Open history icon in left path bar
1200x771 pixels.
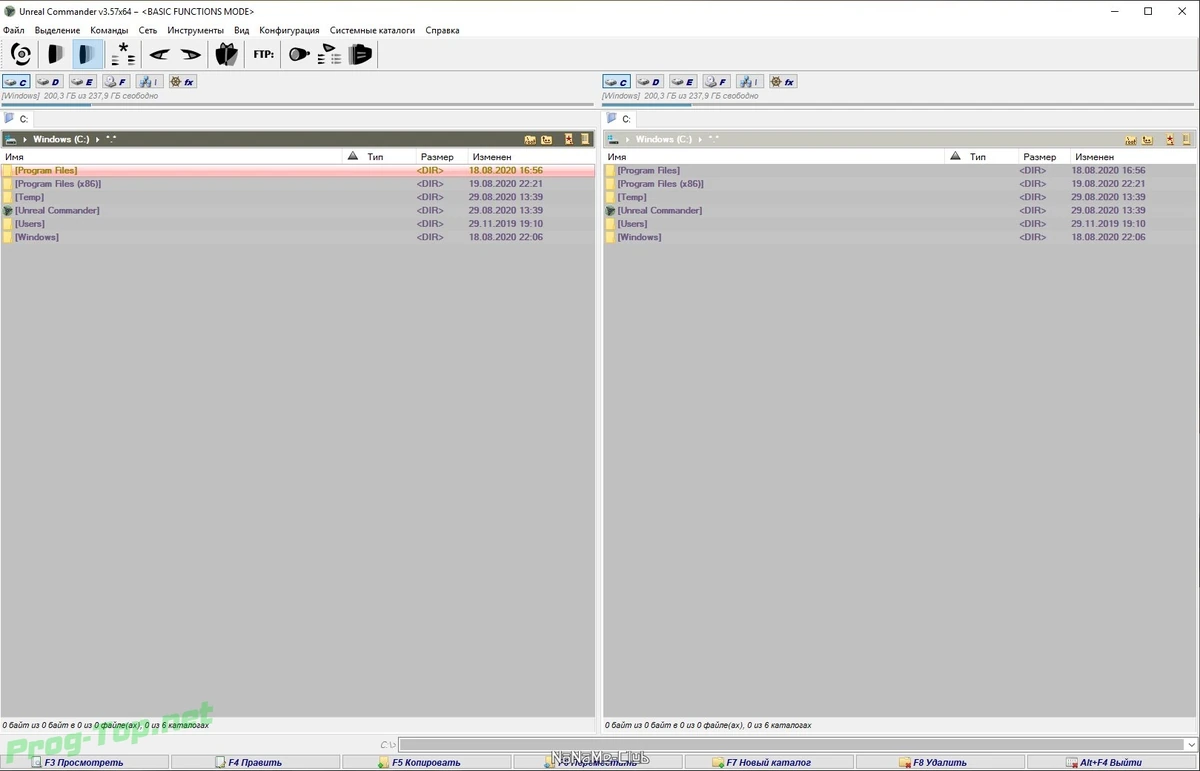click(x=585, y=140)
